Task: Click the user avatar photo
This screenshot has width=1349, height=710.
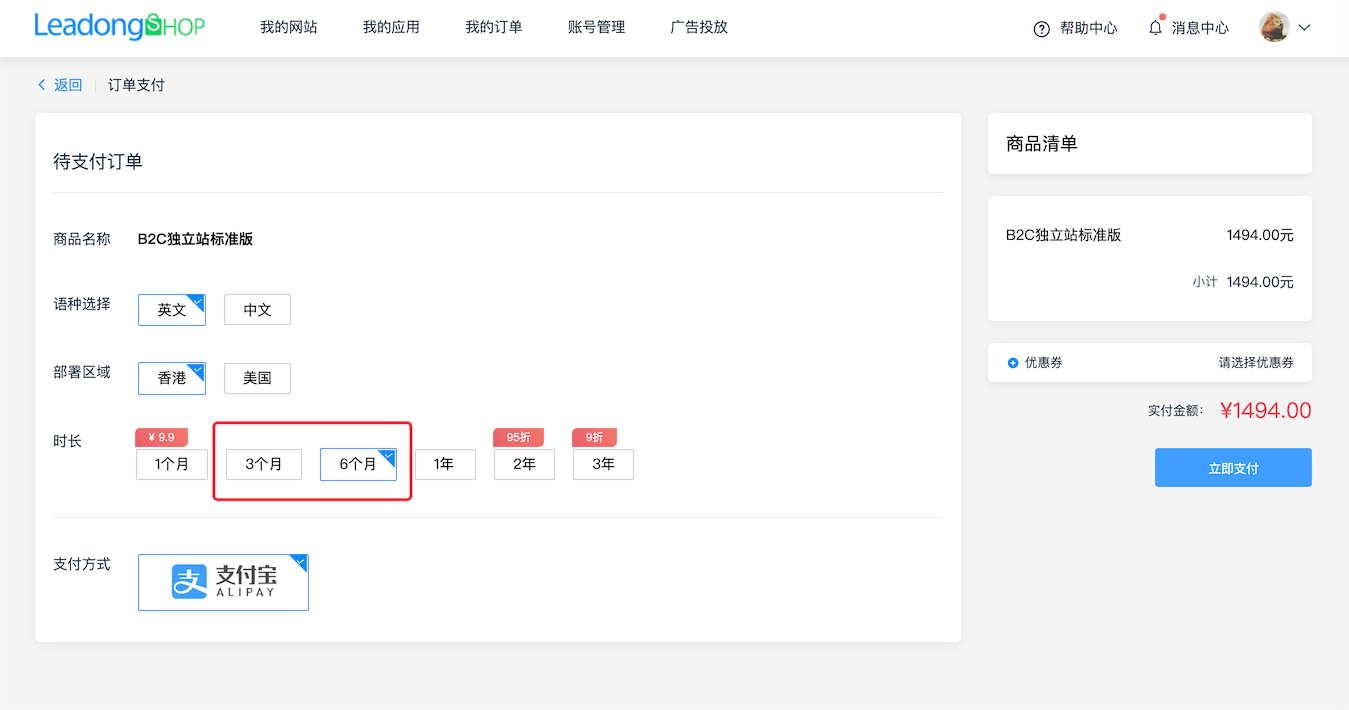Action: tap(1274, 27)
